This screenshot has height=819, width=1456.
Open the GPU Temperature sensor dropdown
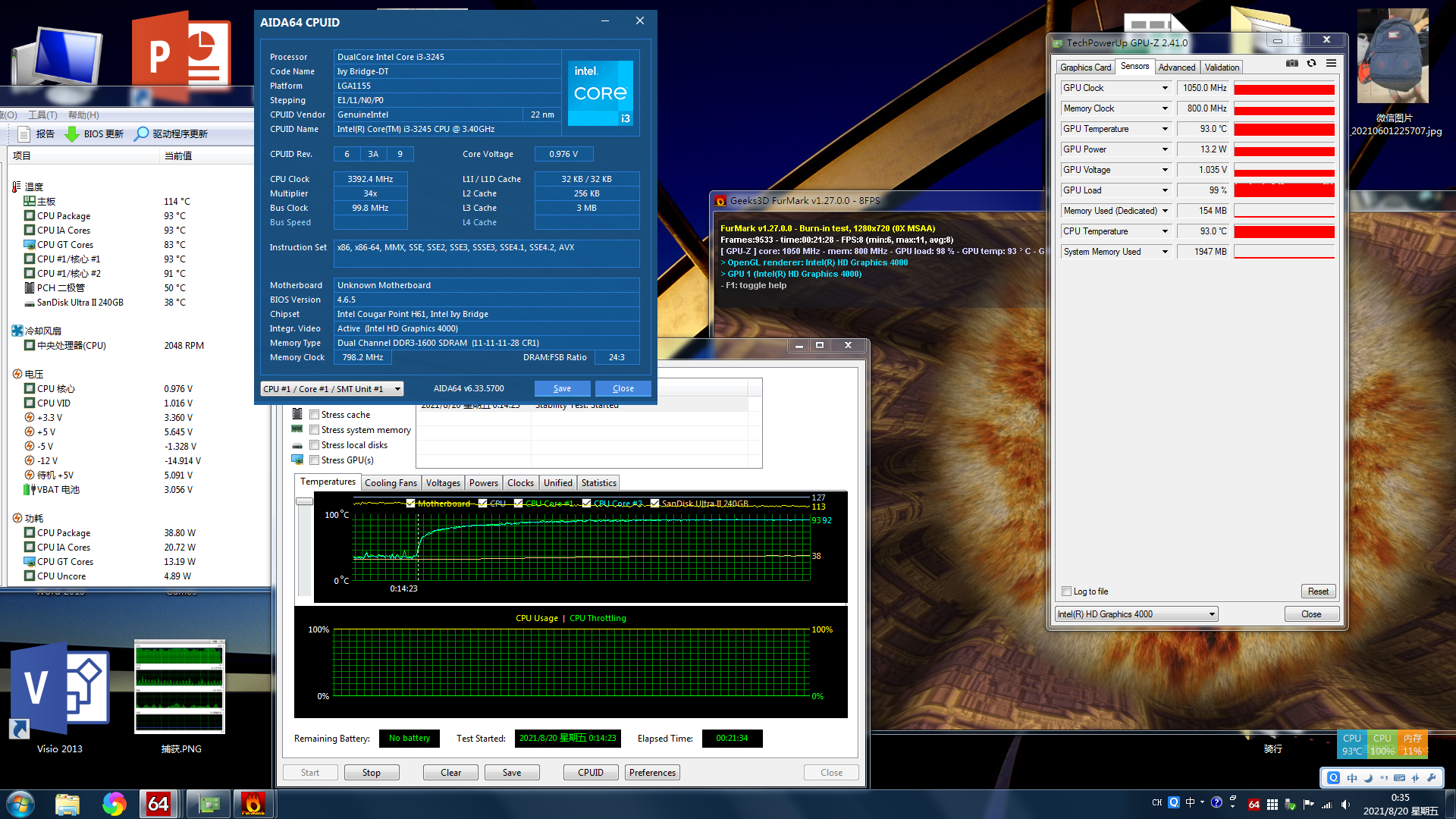click(x=1165, y=129)
